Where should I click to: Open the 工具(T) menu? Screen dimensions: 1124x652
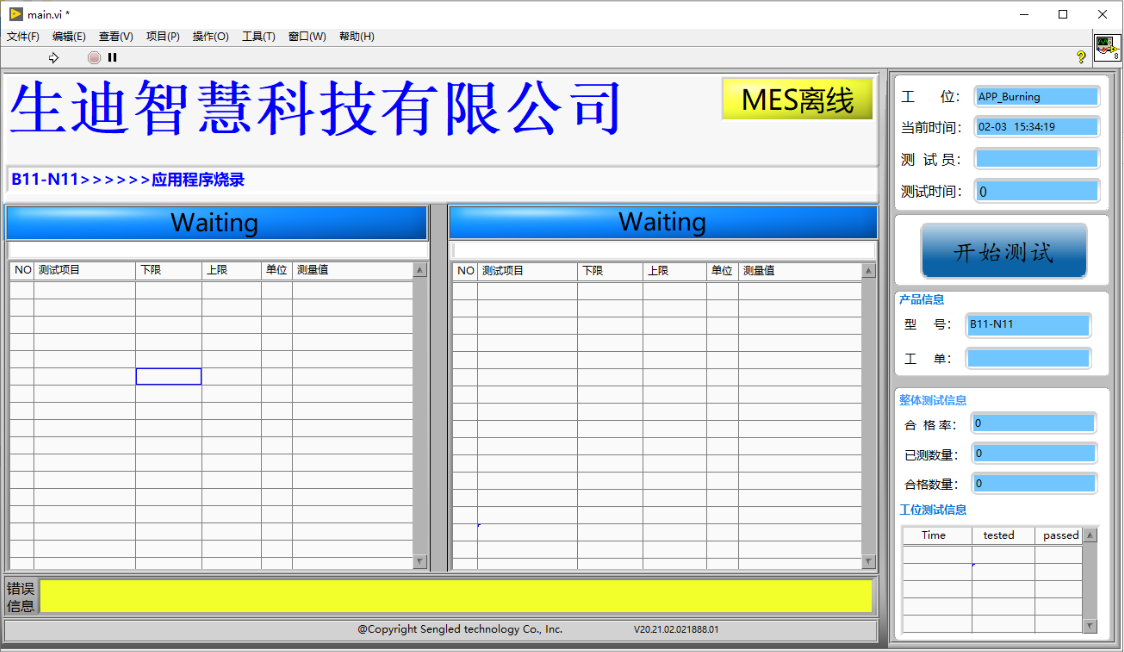pos(259,37)
